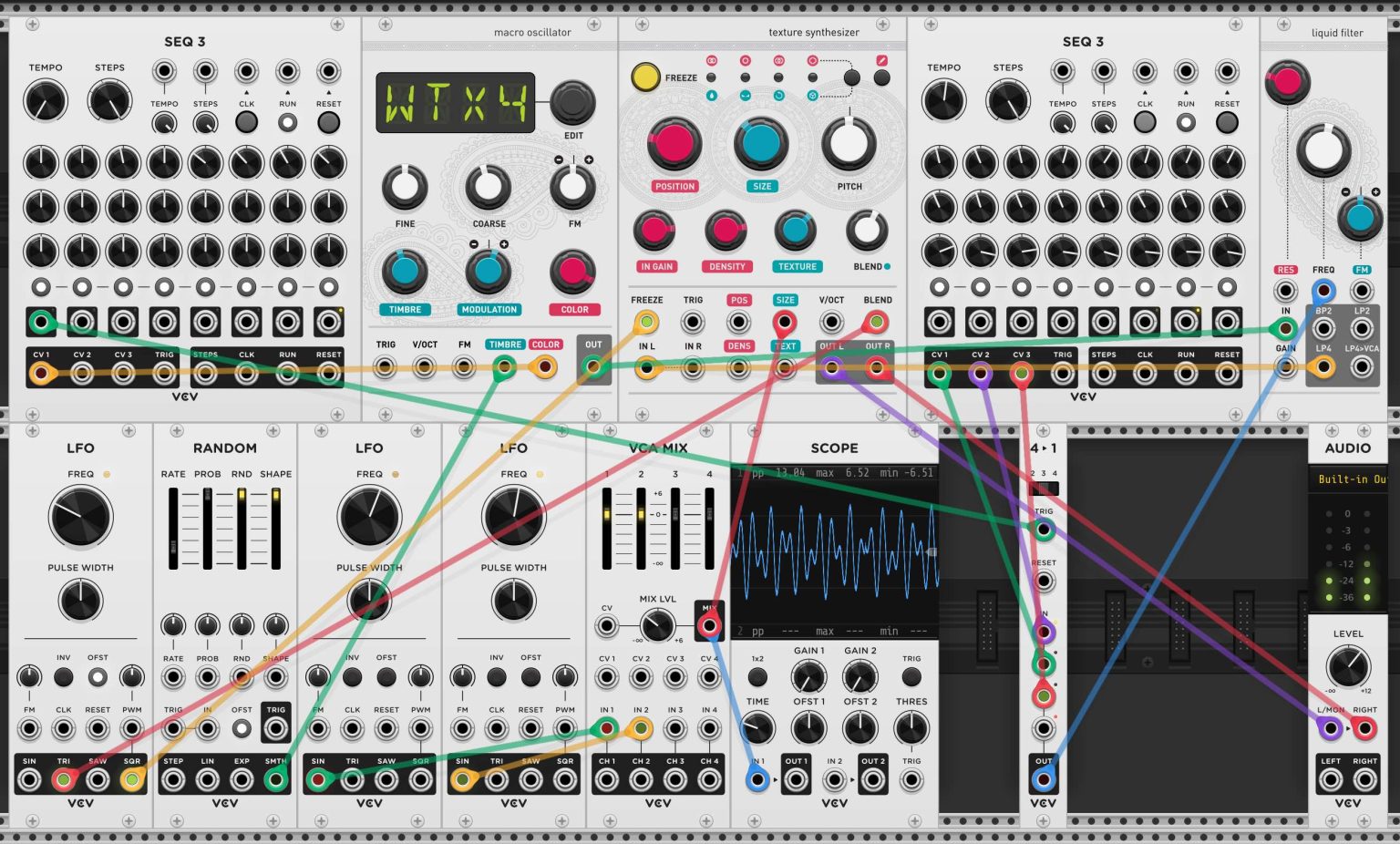
Task: Toggle the 1x2 button on SCOPE
Action: coord(757,677)
